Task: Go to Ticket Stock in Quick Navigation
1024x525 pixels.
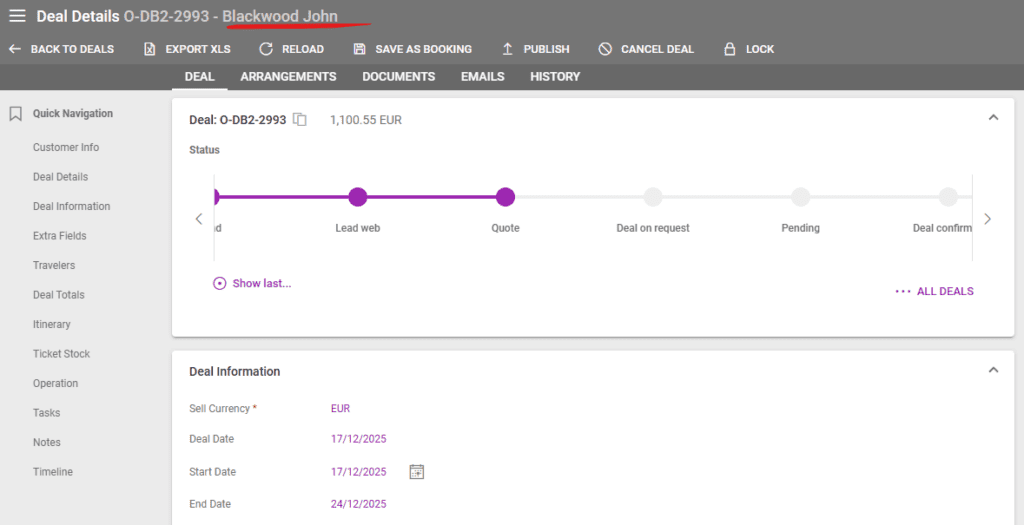Action: (x=61, y=354)
